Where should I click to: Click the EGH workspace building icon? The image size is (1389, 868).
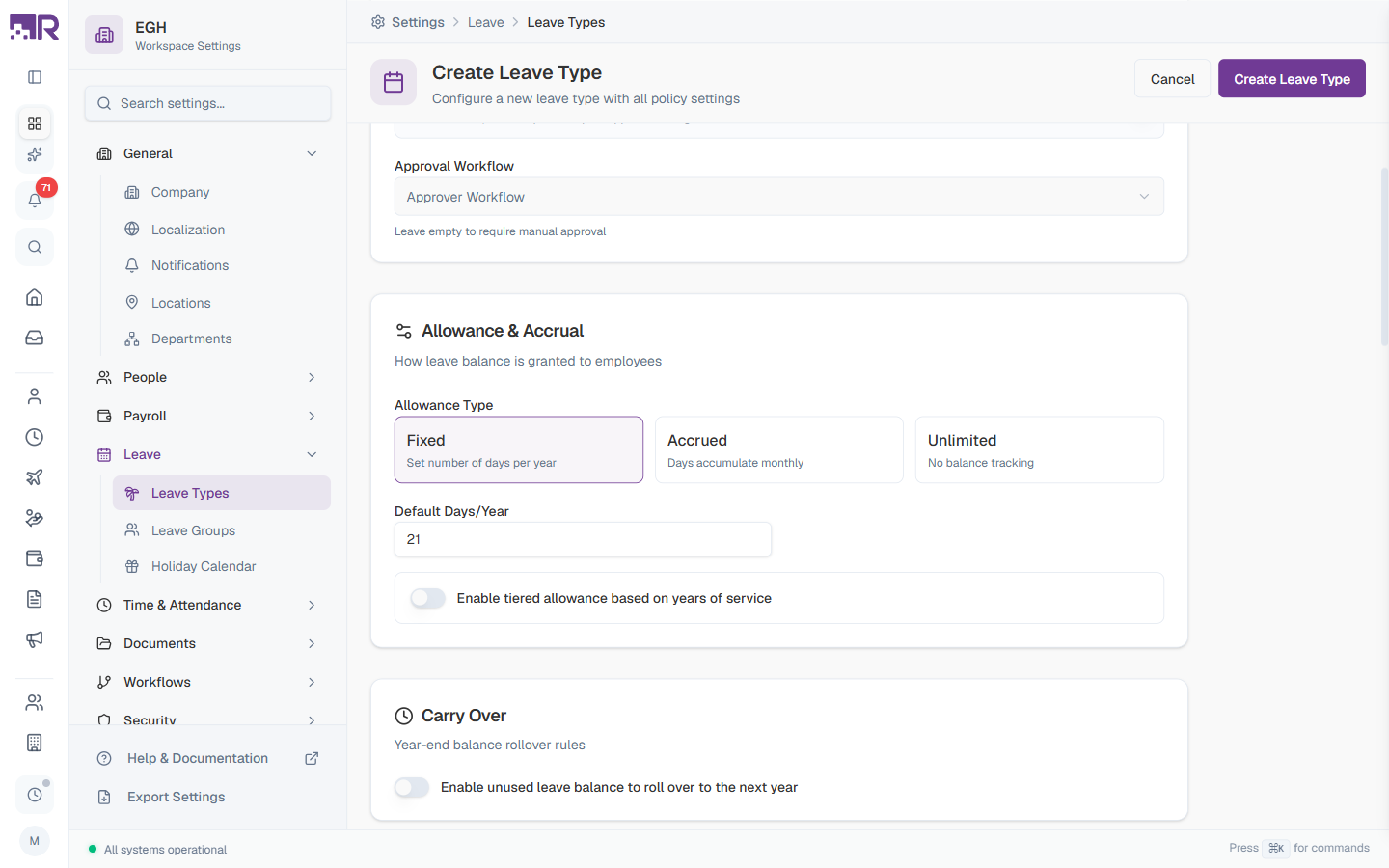[104, 36]
